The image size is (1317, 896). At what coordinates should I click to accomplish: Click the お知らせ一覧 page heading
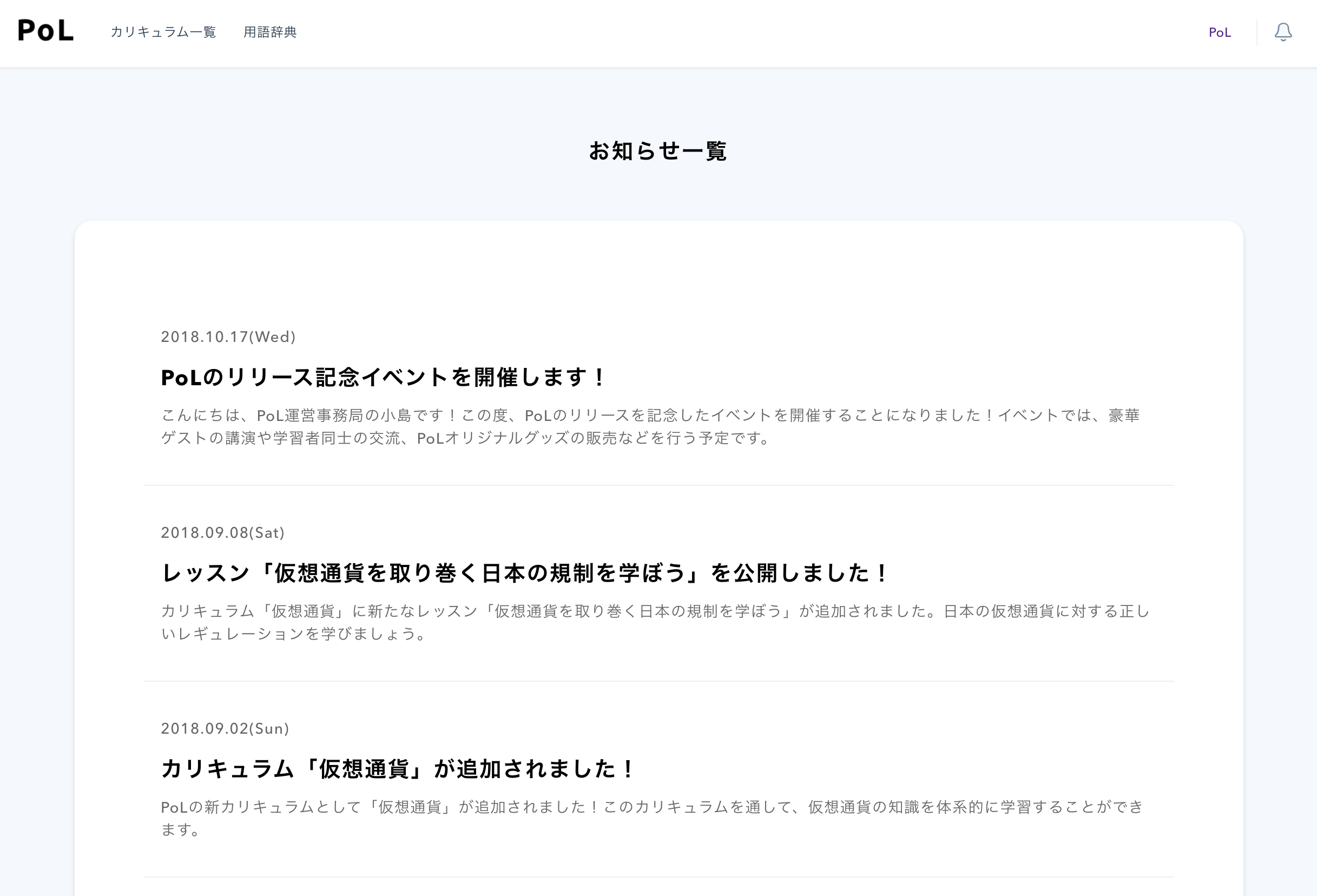[658, 151]
